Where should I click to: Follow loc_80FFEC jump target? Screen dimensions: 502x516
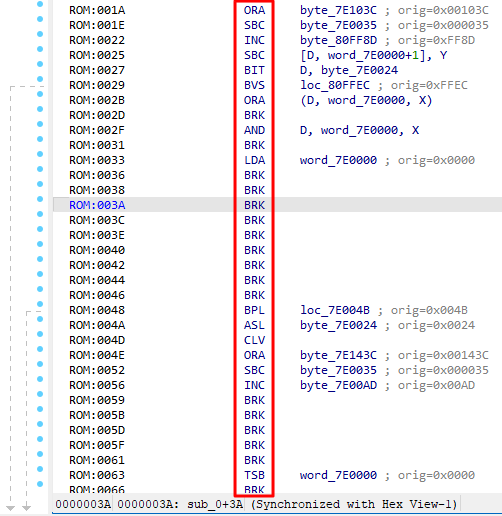(335, 85)
